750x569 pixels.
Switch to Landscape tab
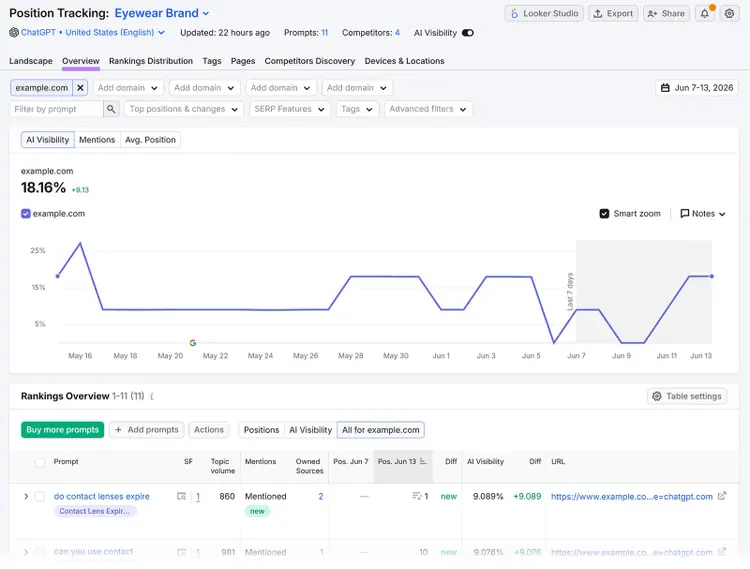coord(31,61)
